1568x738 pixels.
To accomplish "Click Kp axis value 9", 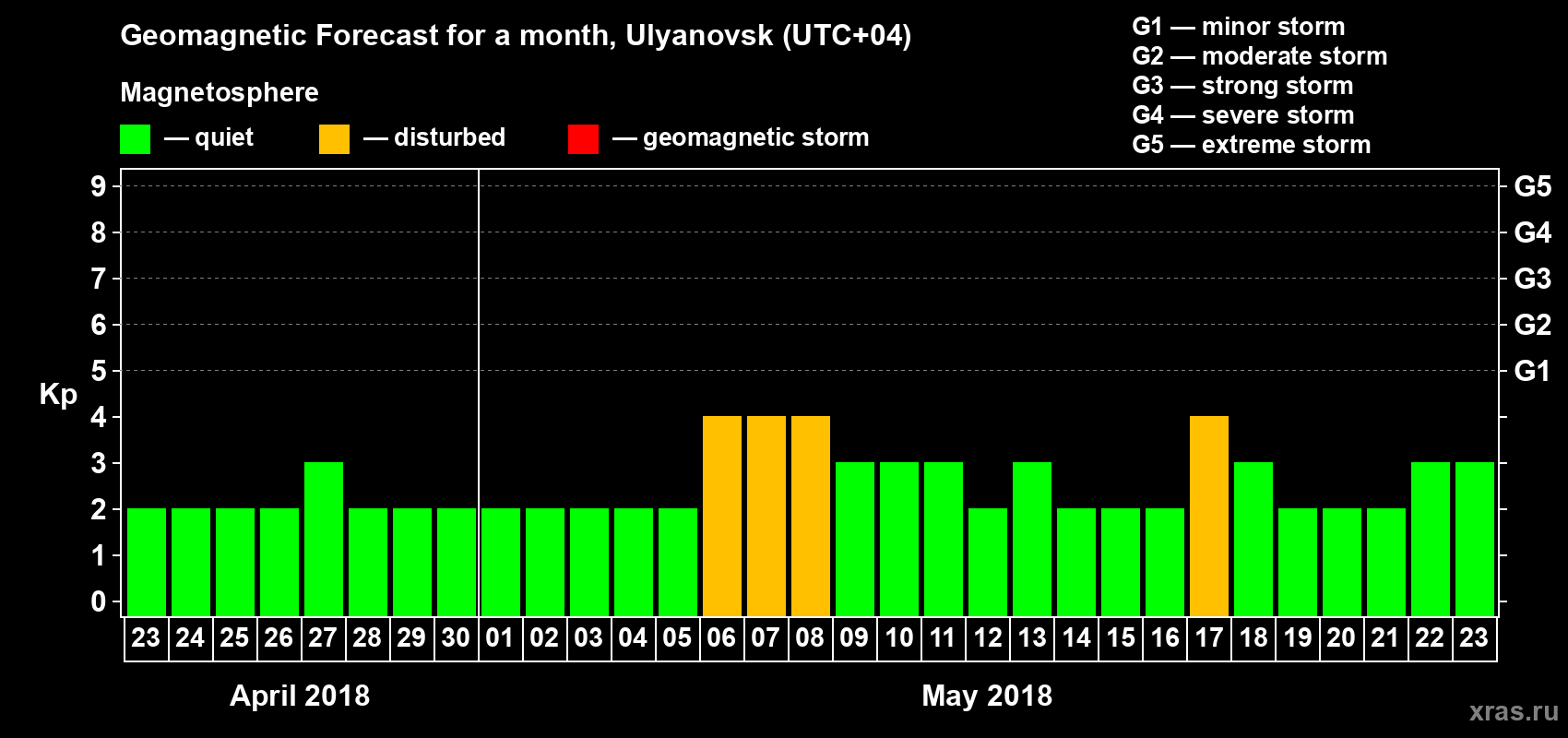I will tap(99, 186).
